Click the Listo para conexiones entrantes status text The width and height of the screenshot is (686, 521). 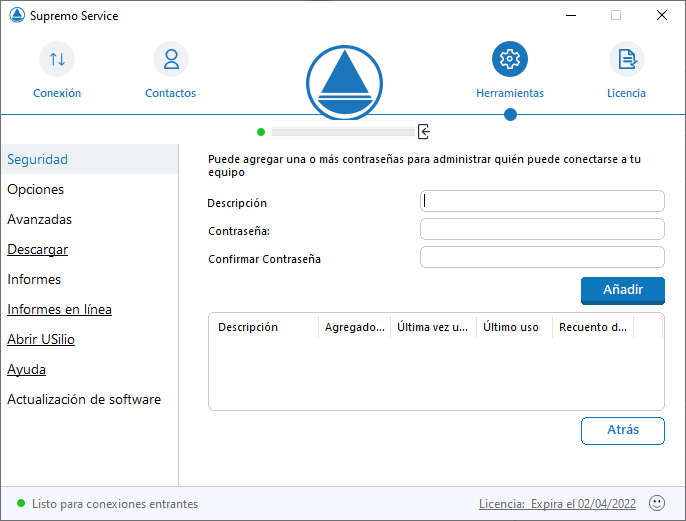click(115, 504)
